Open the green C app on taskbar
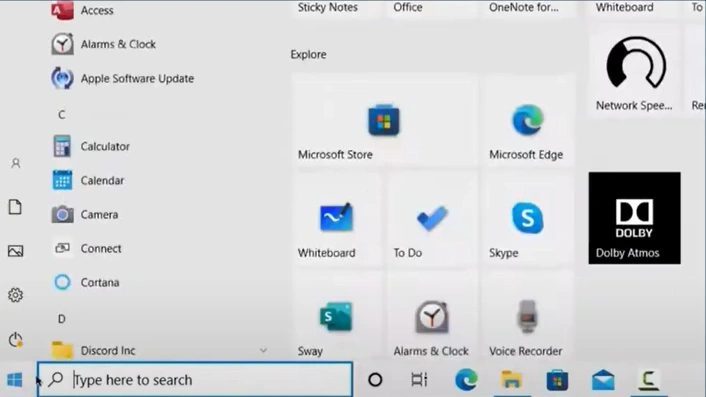 [x=649, y=380]
